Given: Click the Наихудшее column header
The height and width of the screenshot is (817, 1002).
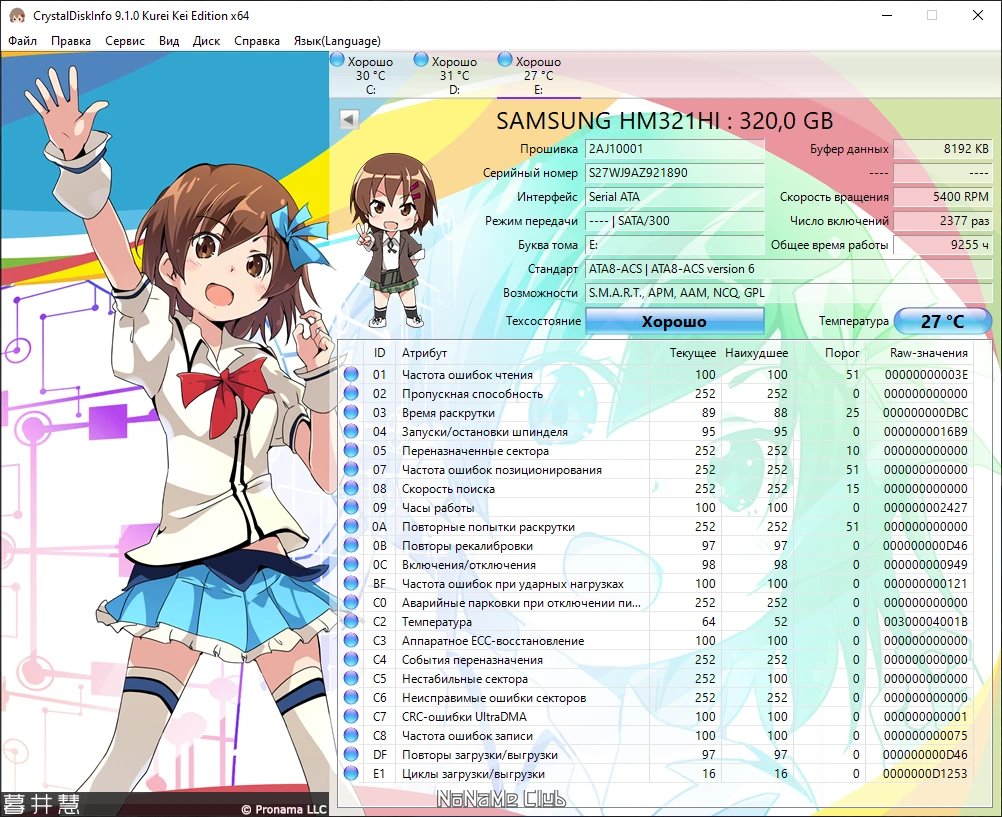Looking at the screenshot, I should [x=756, y=353].
